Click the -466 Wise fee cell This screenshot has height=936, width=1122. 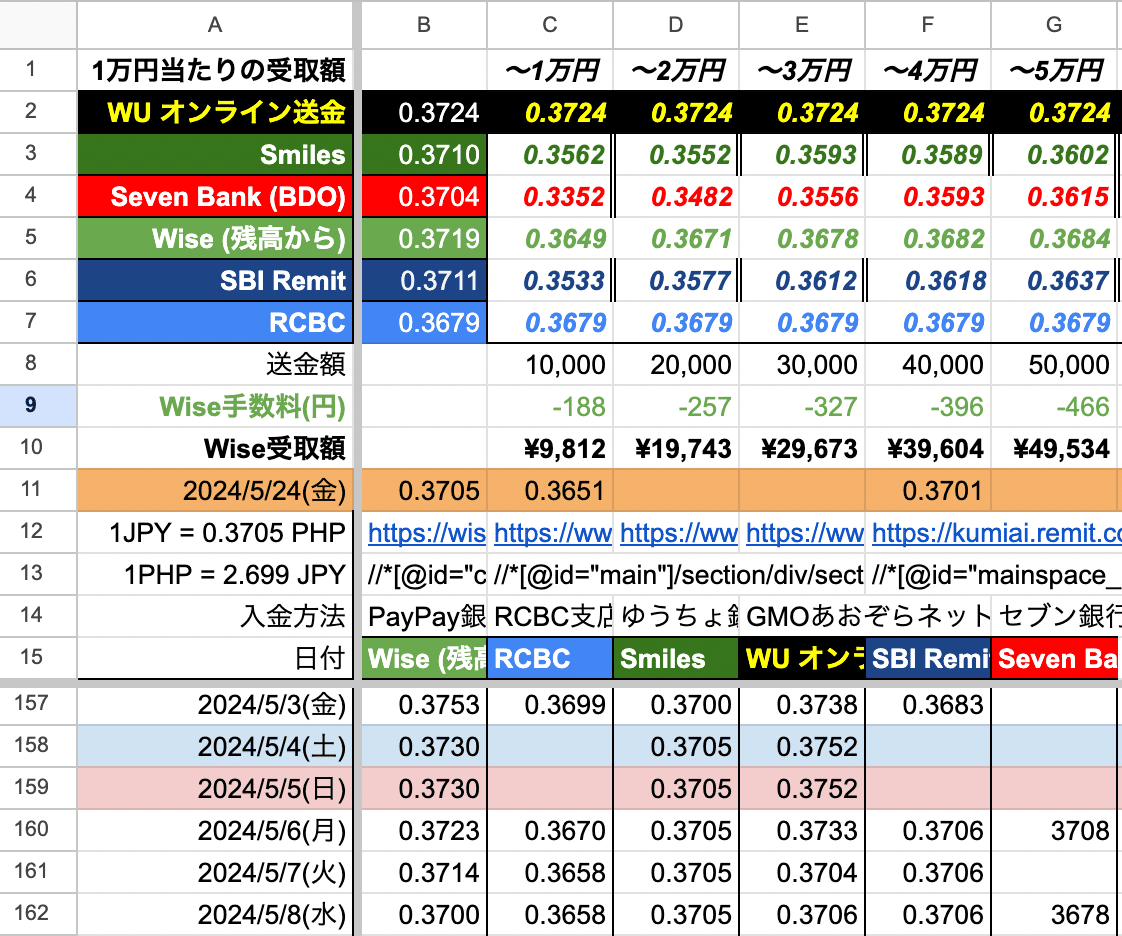pos(1054,406)
